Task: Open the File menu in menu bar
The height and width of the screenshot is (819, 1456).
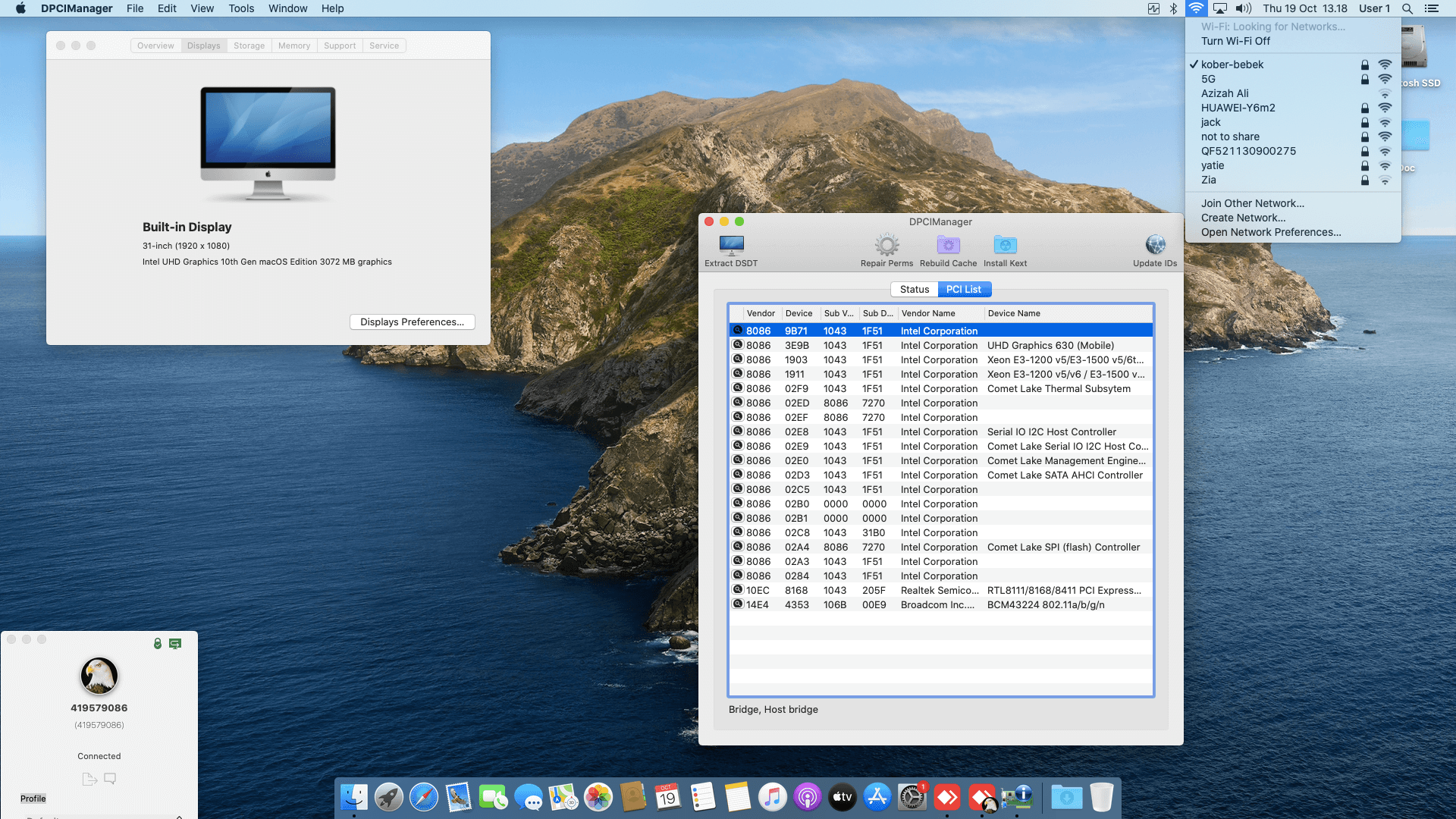Action: click(135, 8)
